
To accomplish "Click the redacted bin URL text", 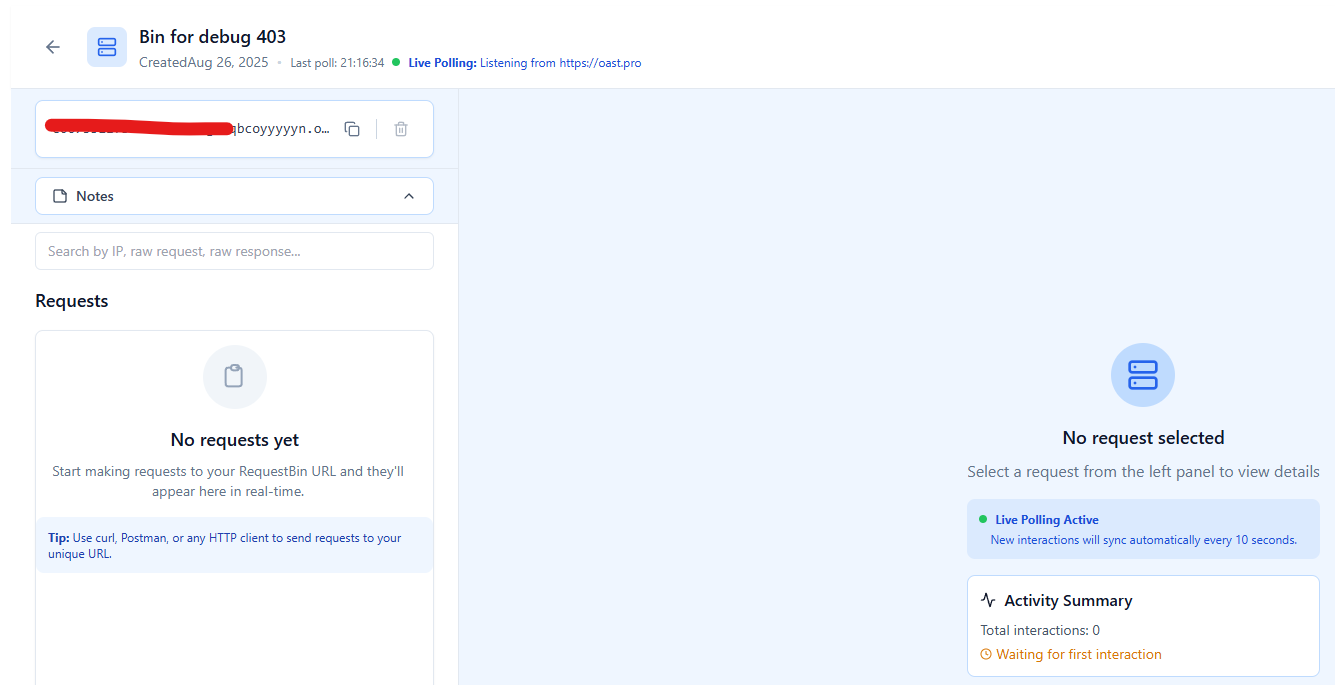I will pyautogui.click(x=188, y=129).
